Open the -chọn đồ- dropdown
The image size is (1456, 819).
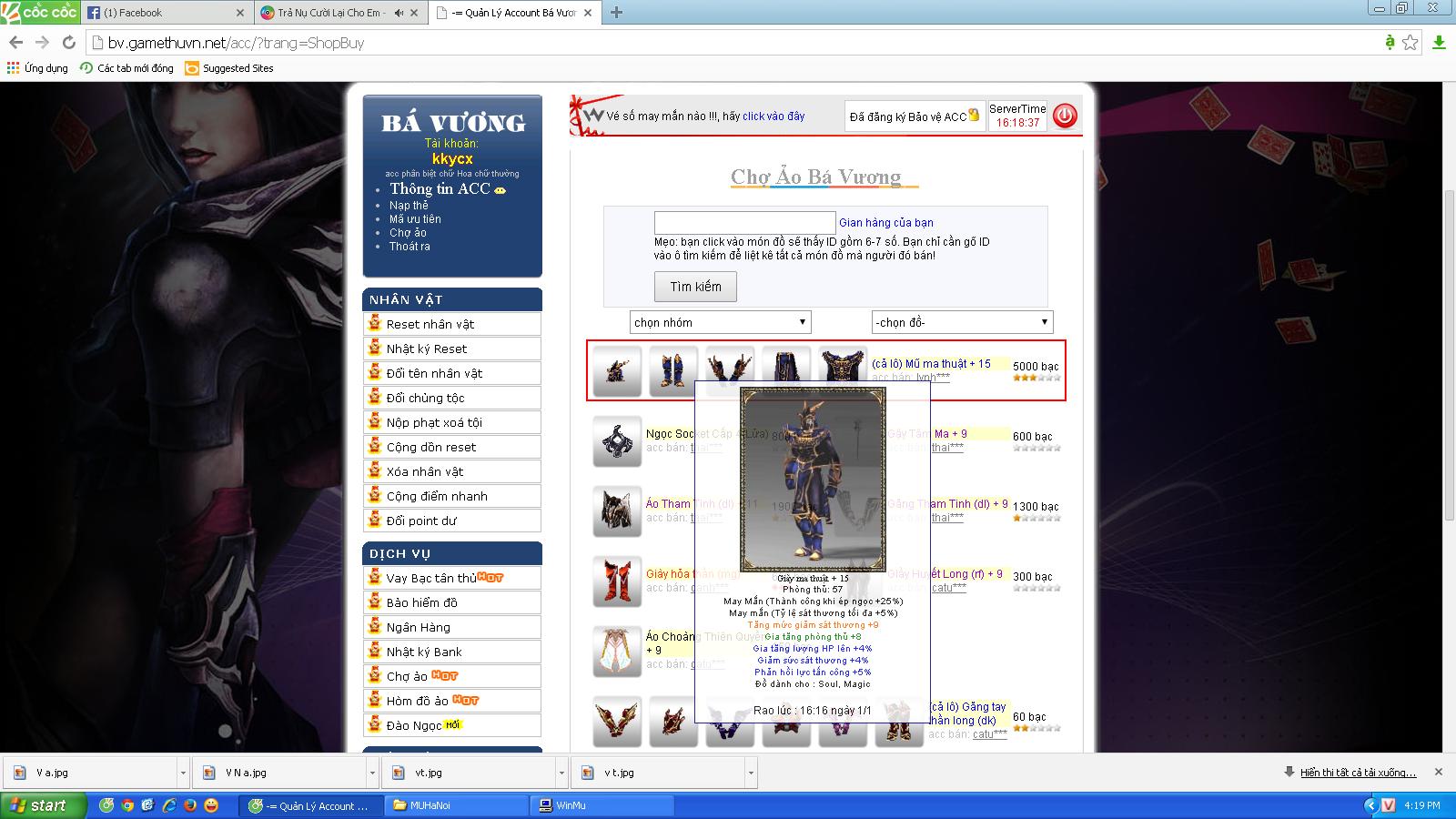(962, 322)
